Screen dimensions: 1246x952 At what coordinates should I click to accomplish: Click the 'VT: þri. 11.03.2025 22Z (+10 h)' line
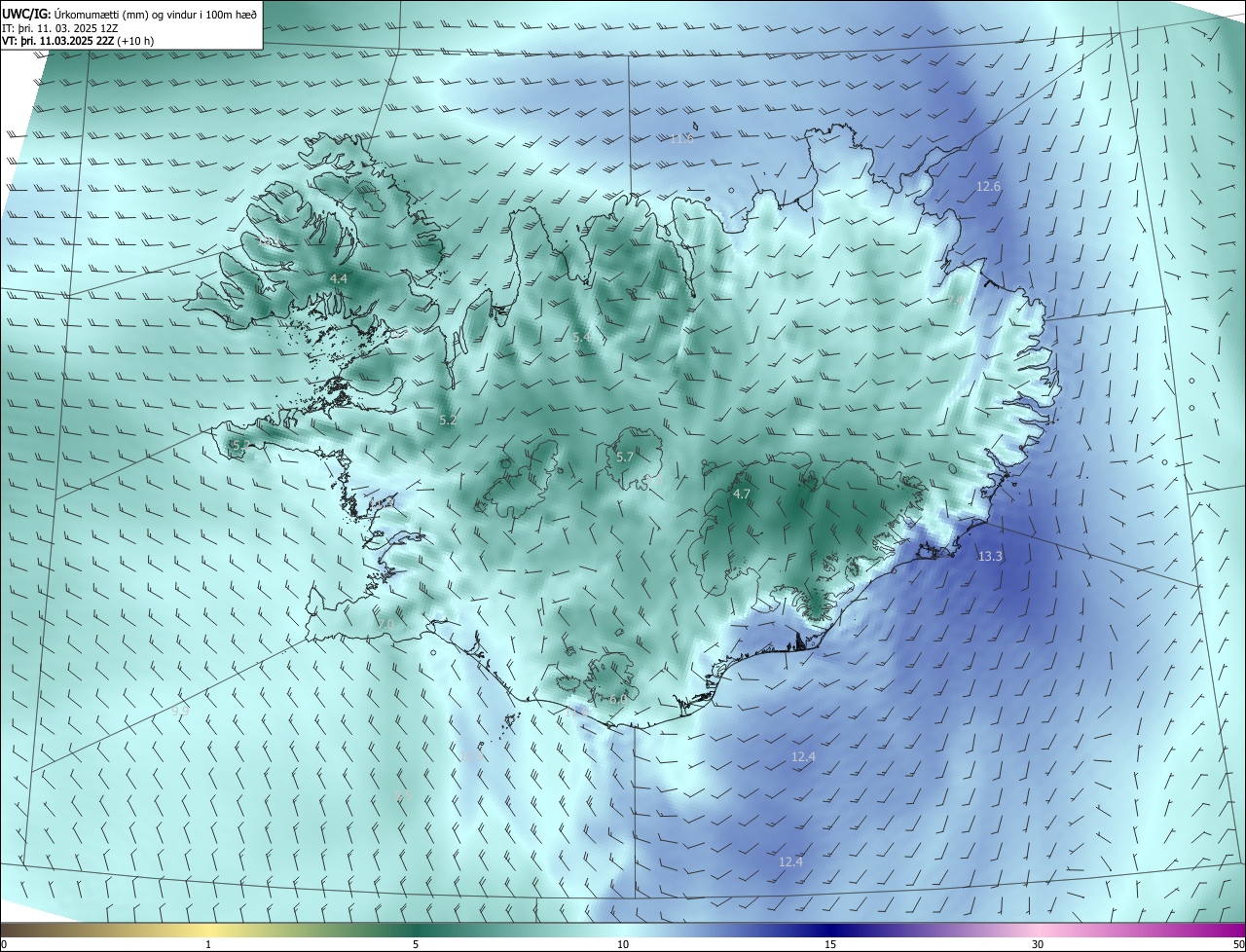click(78, 41)
